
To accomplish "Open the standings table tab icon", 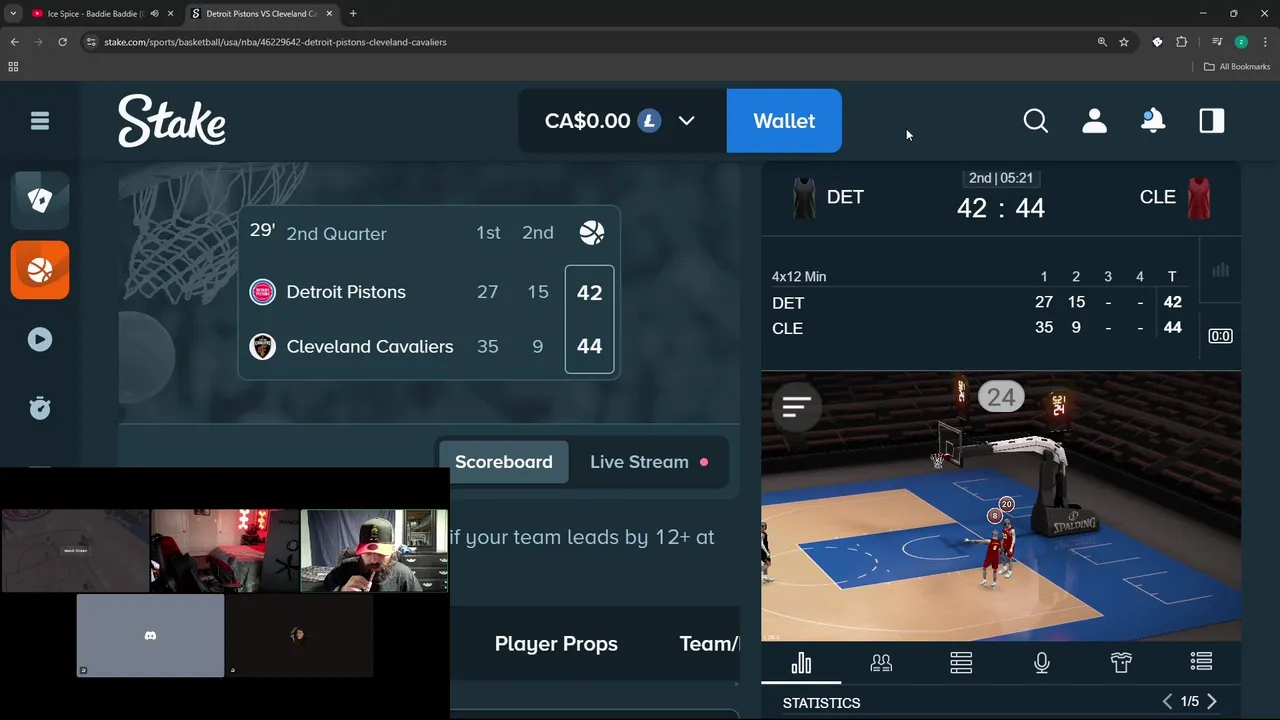I will 961,663.
